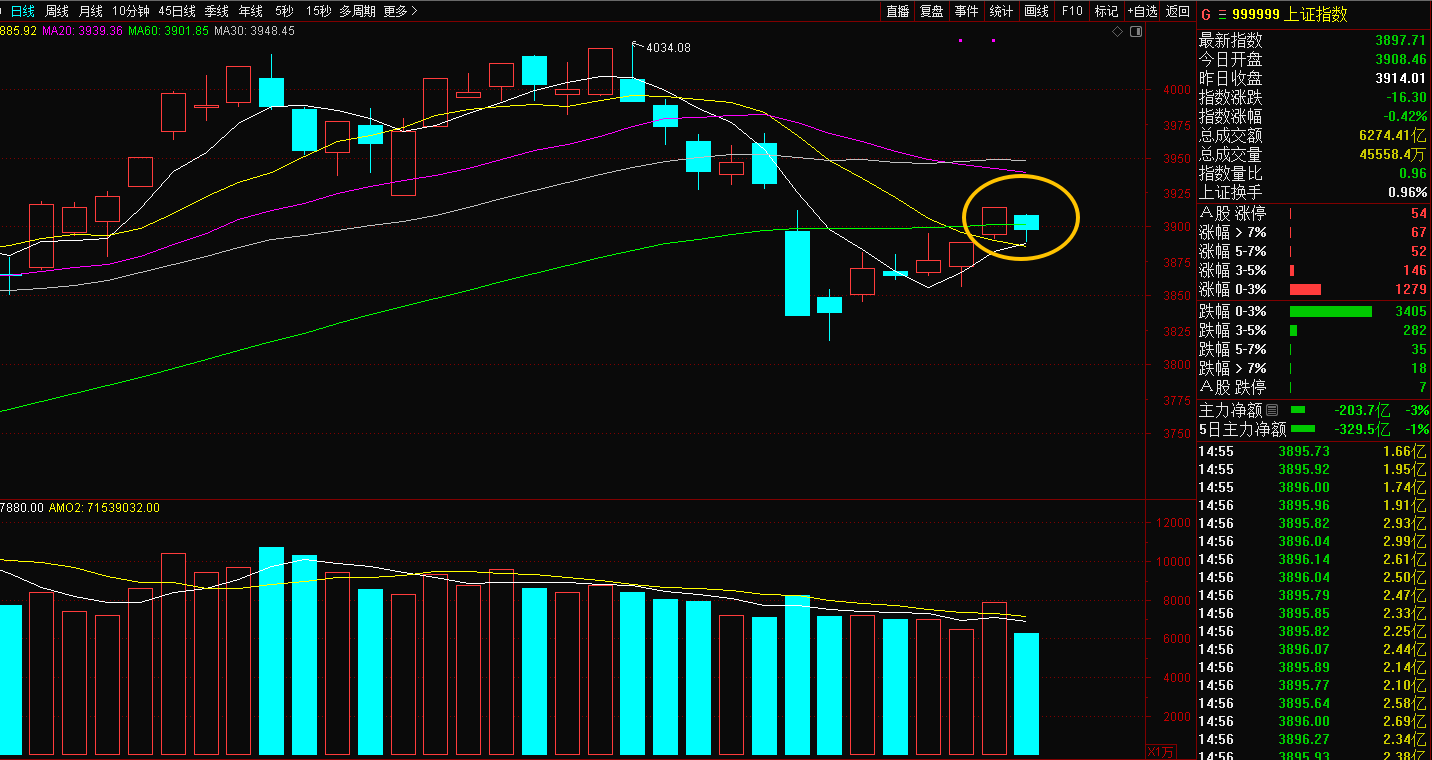
Task: Open the 复盘 review function
Action: [932, 11]
